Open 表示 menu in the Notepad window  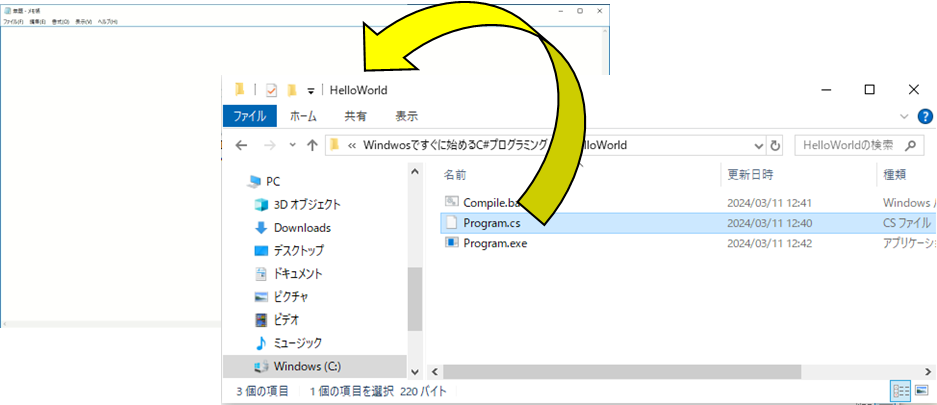(x=84, y=22)
